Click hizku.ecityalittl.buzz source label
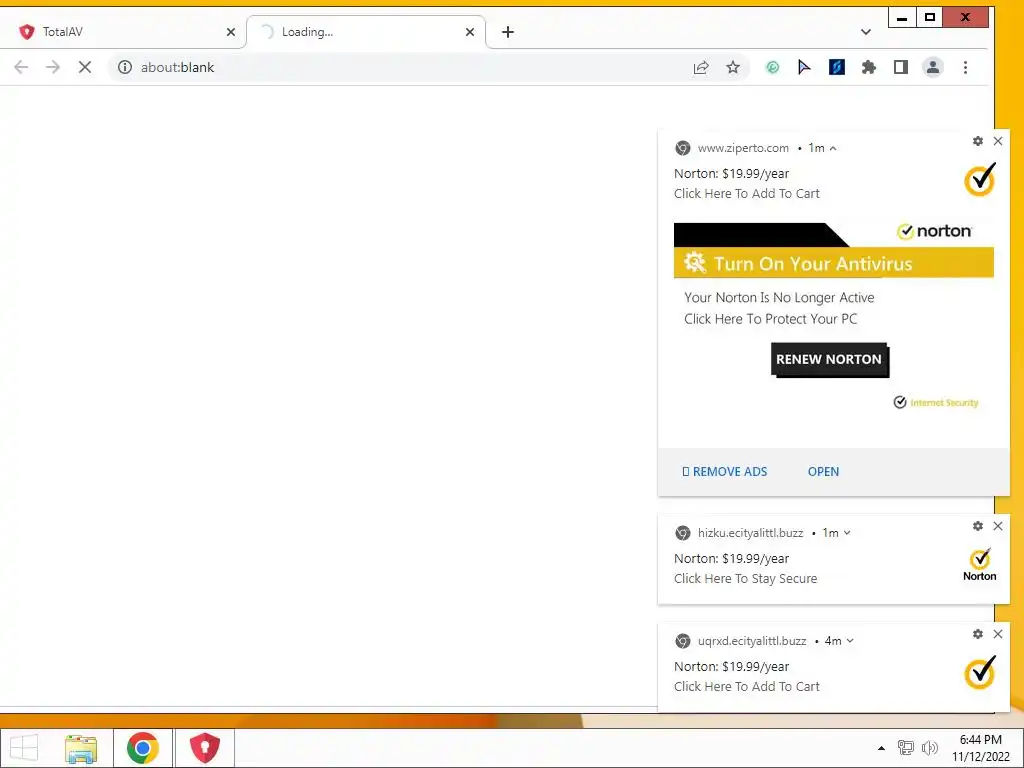Viewport: 1024px width, 768px height. click(x=750, y=533)
